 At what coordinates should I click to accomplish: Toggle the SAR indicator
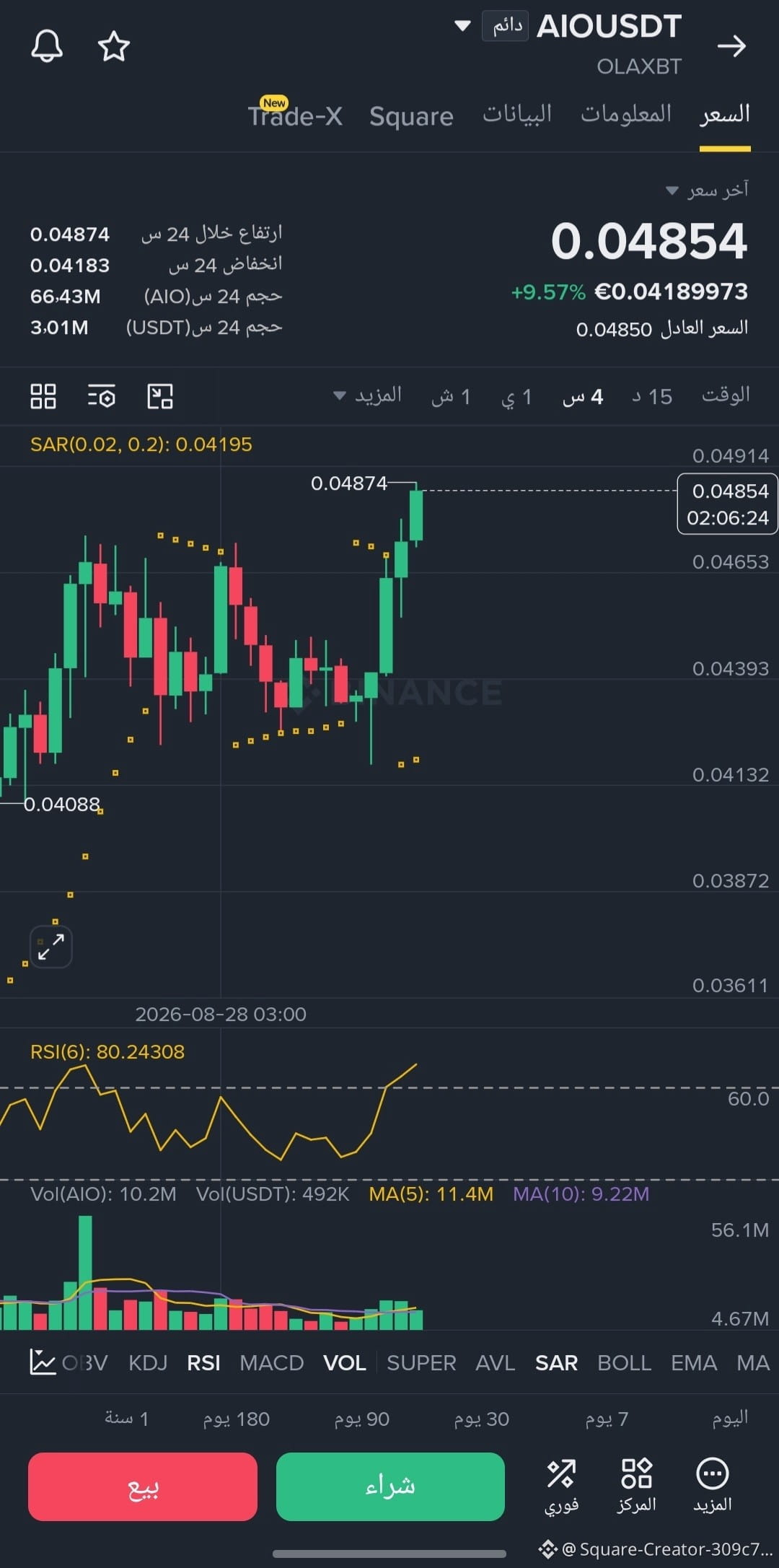(557, 1362)
